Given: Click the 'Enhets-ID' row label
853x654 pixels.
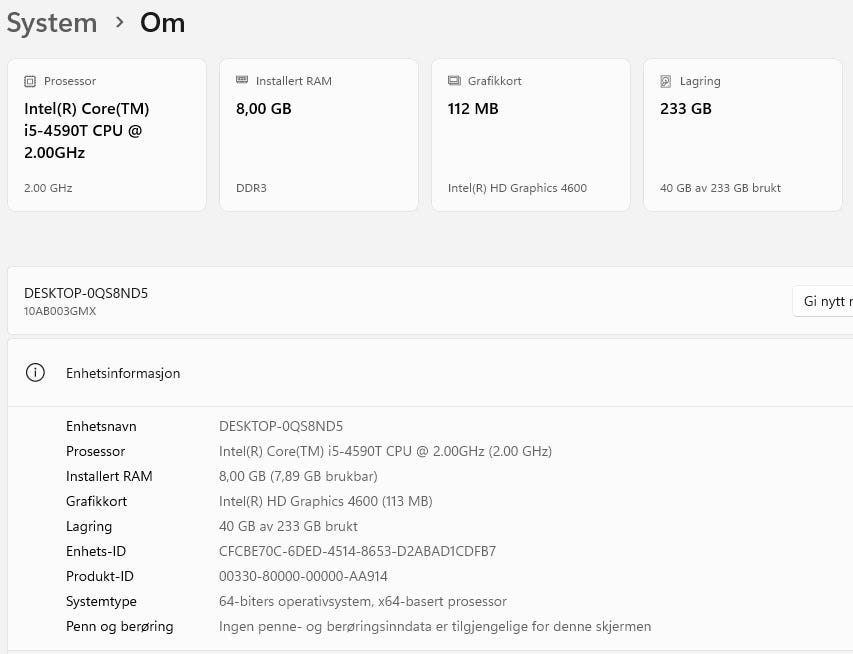Looking at the screenshot, I should pos(96,551).
